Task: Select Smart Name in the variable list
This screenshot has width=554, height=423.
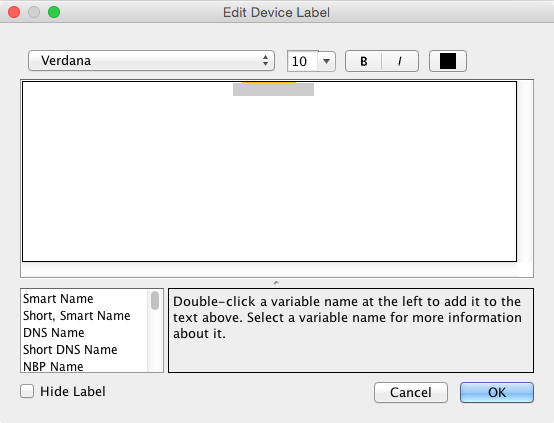Action: point(58,299)
